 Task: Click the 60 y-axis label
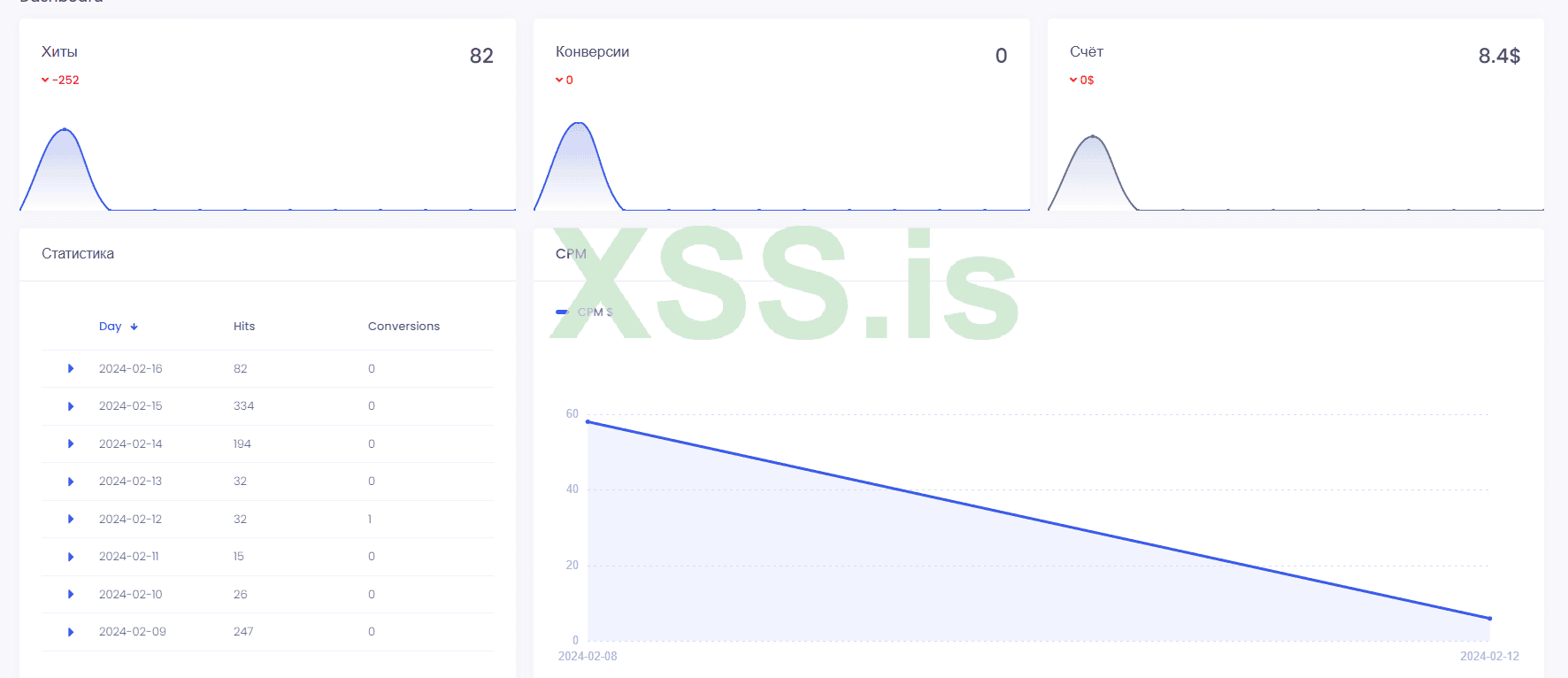[x=573, y=413]
